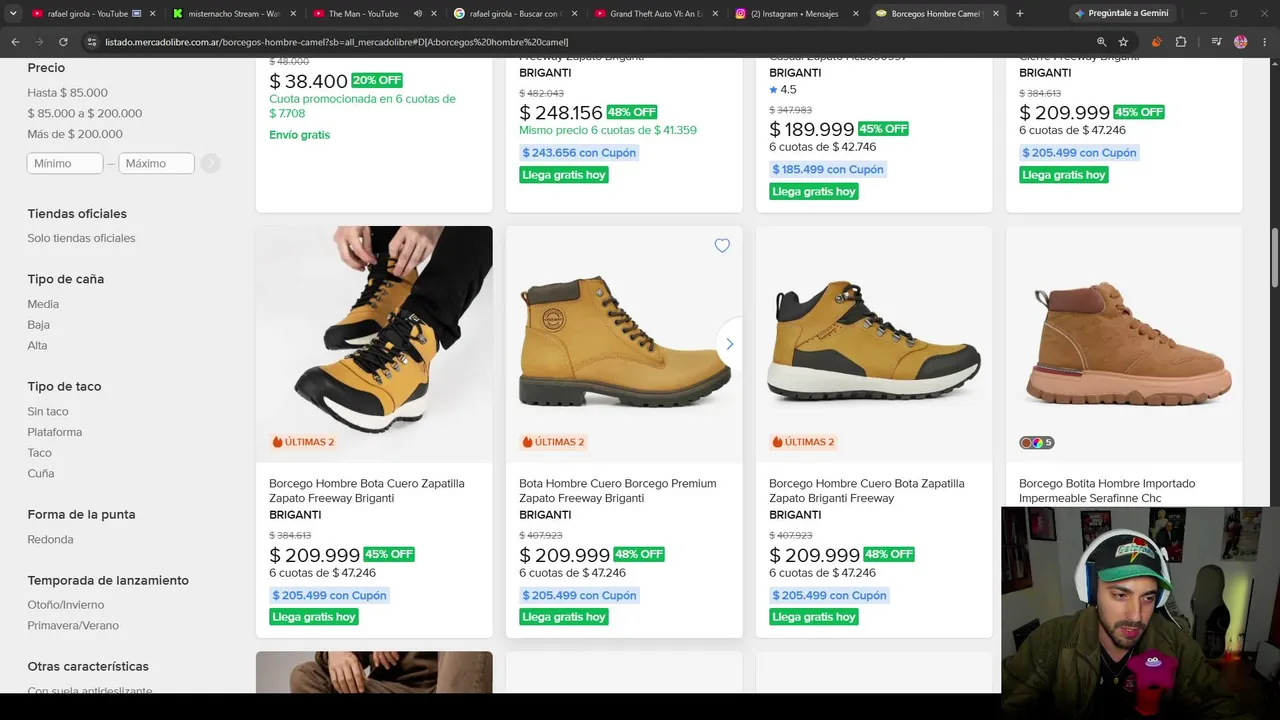Filter by price Hasta $ 85.000
This screenshot has width=1280, height=720.
coord(68,93)
